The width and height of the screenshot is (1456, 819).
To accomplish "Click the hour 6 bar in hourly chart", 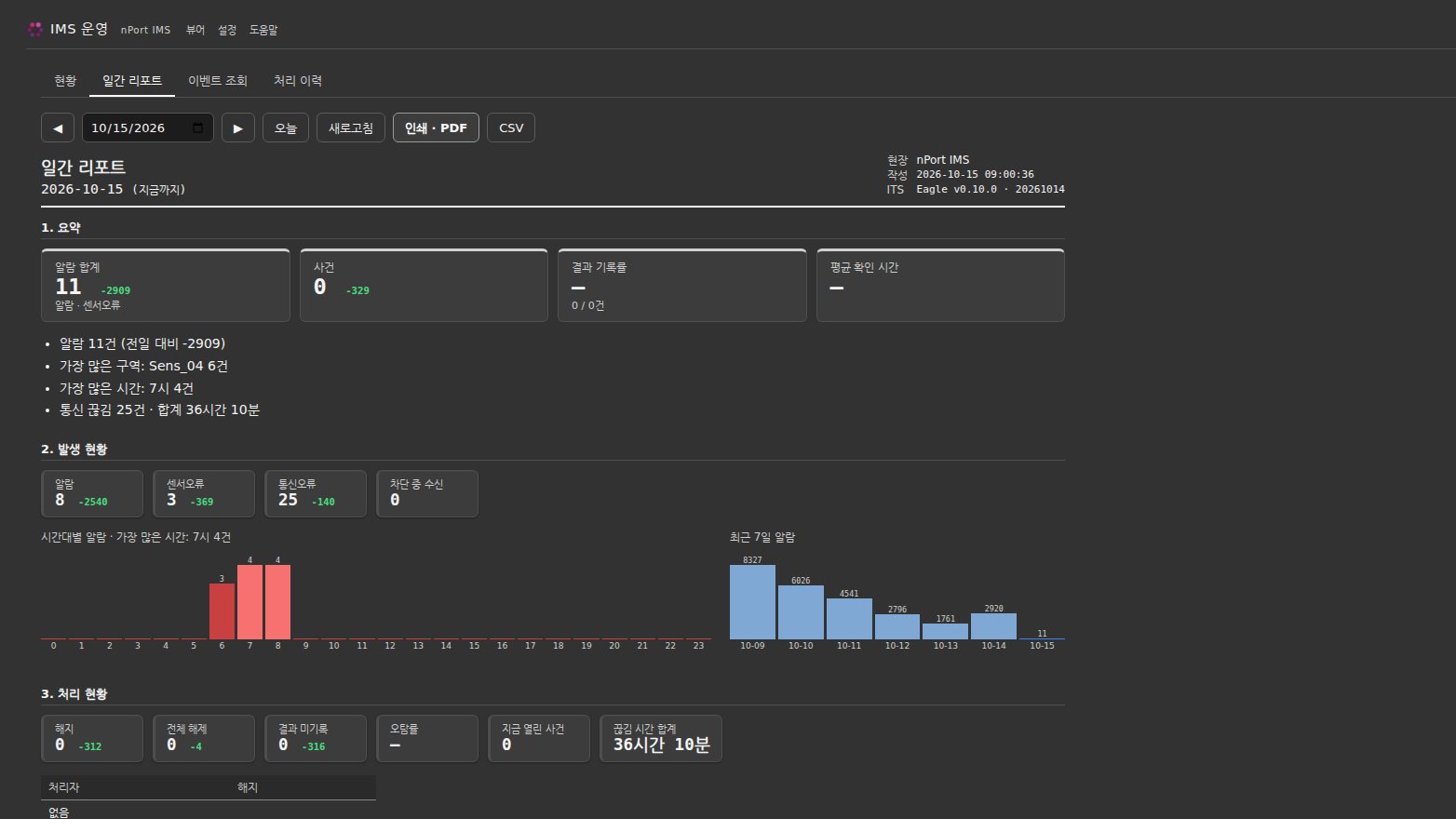I will pos(222,611).
